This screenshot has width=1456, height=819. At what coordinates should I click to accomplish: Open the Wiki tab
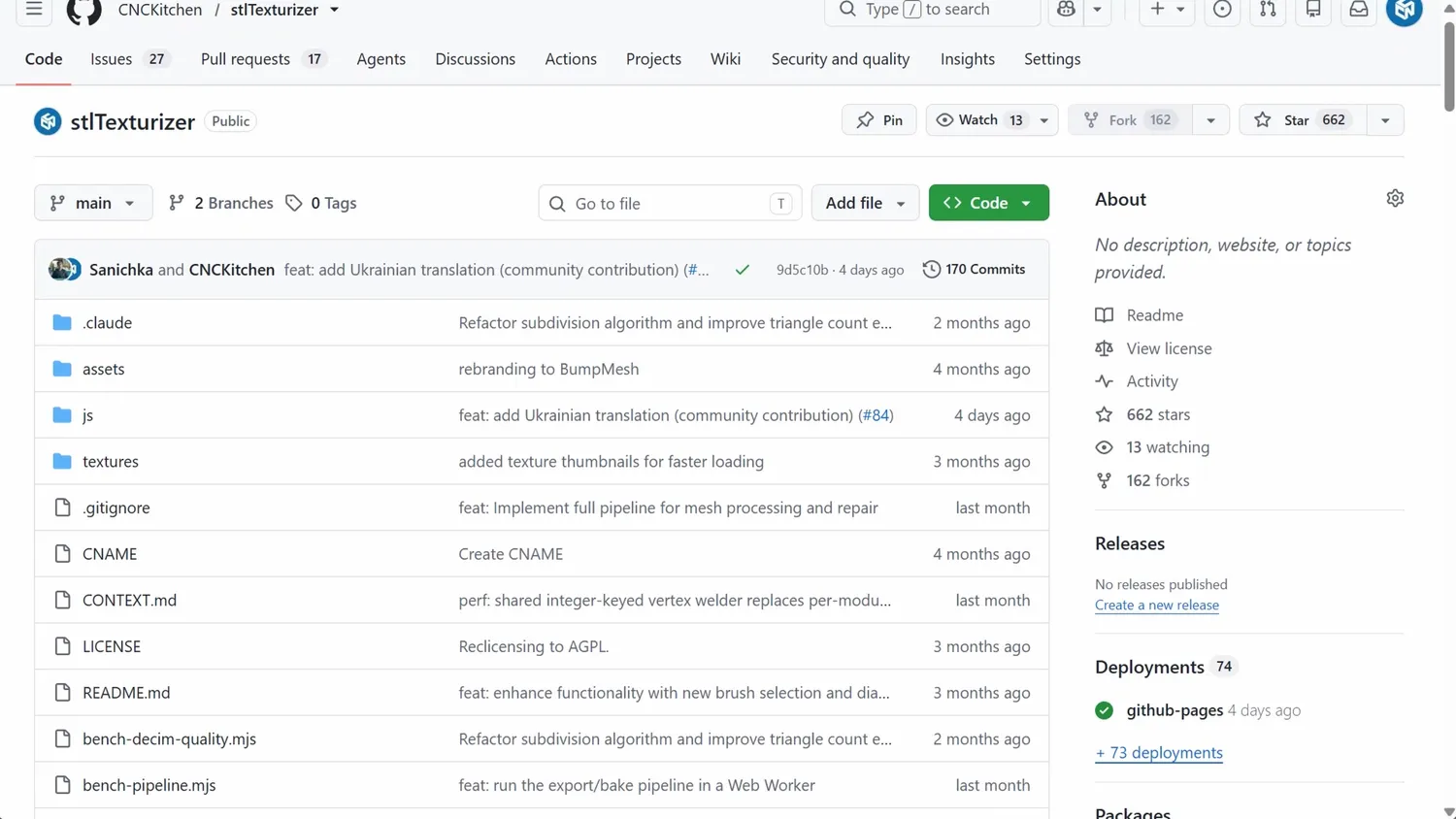tap(725, 59)
